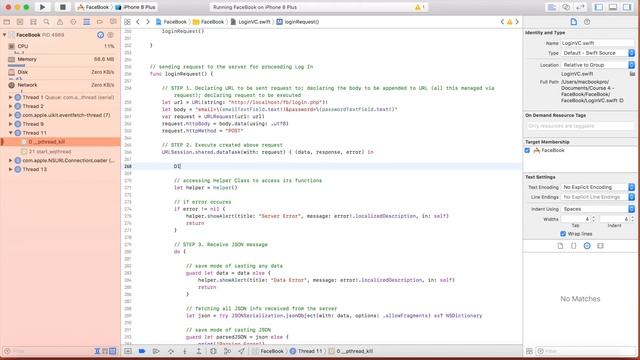Screen dimensions: 640x360
Task: Open the related items menu in jump bar
Action: click(x=127, y=22)
